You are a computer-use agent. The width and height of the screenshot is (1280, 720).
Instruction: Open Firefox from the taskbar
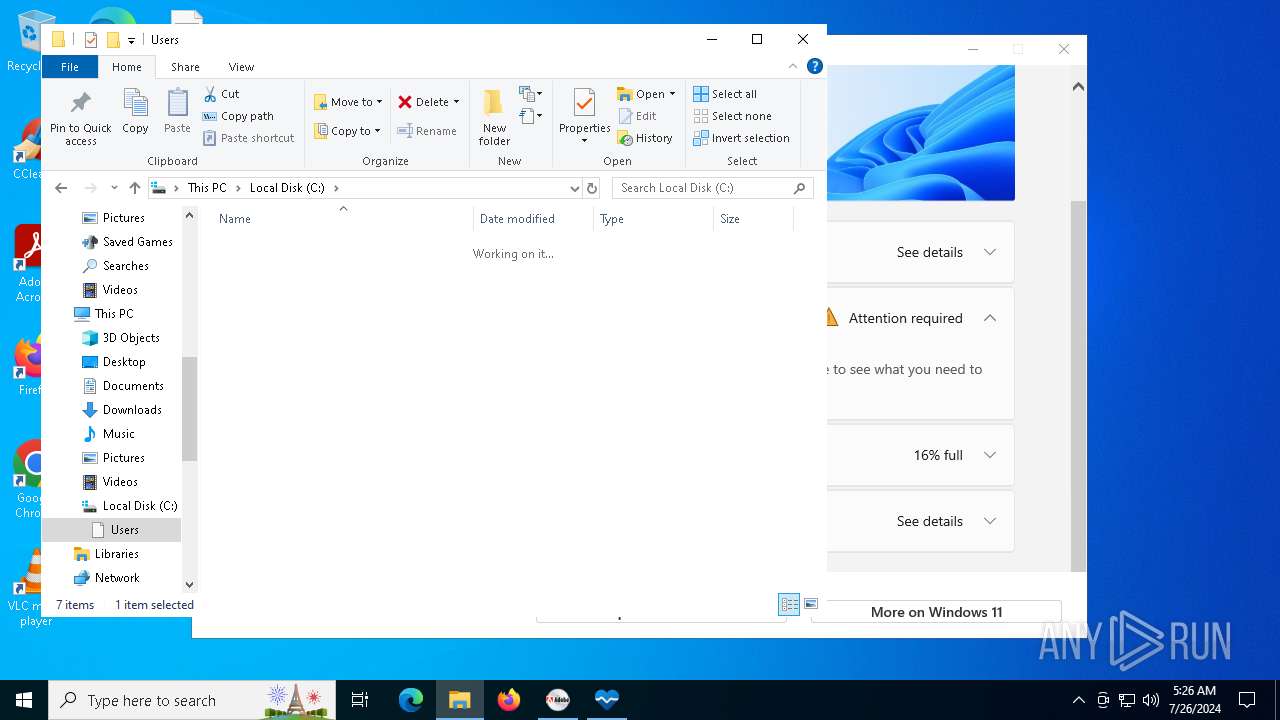pos(509,700)
